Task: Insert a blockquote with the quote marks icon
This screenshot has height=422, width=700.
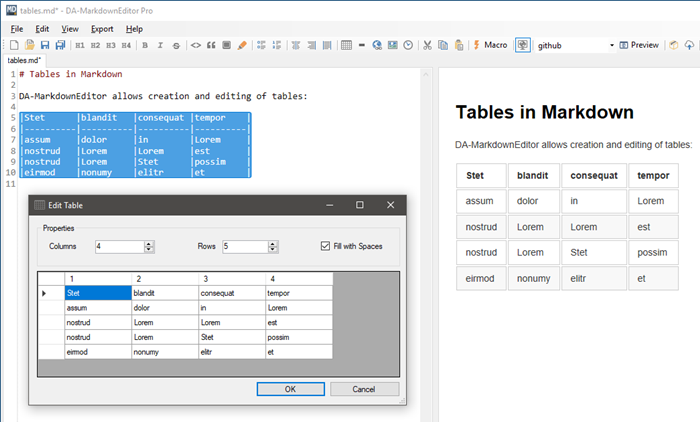Action: [211, 45]
